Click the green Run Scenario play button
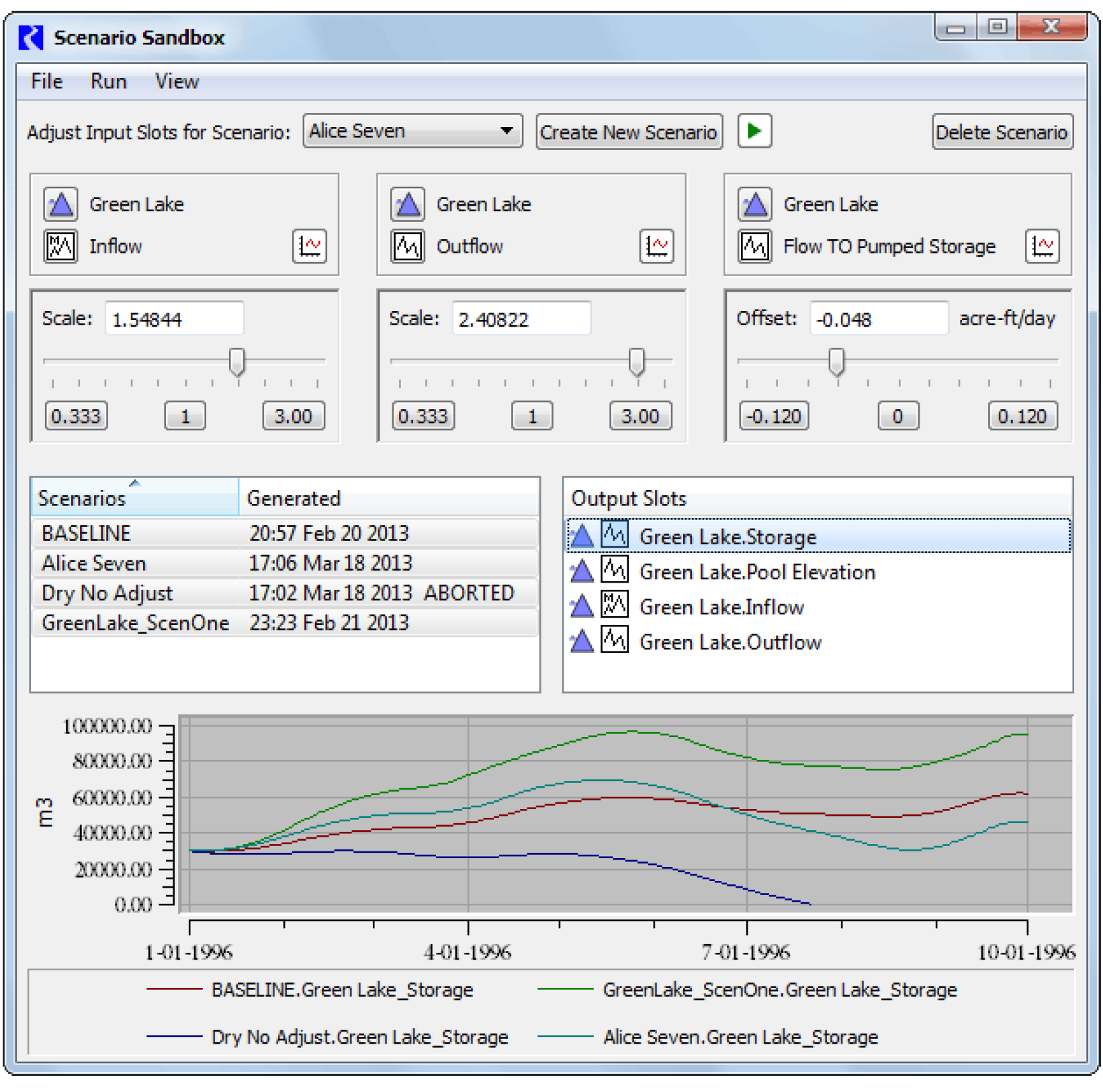This screenshot has height=1092, width=1103. tap(754, 131)
